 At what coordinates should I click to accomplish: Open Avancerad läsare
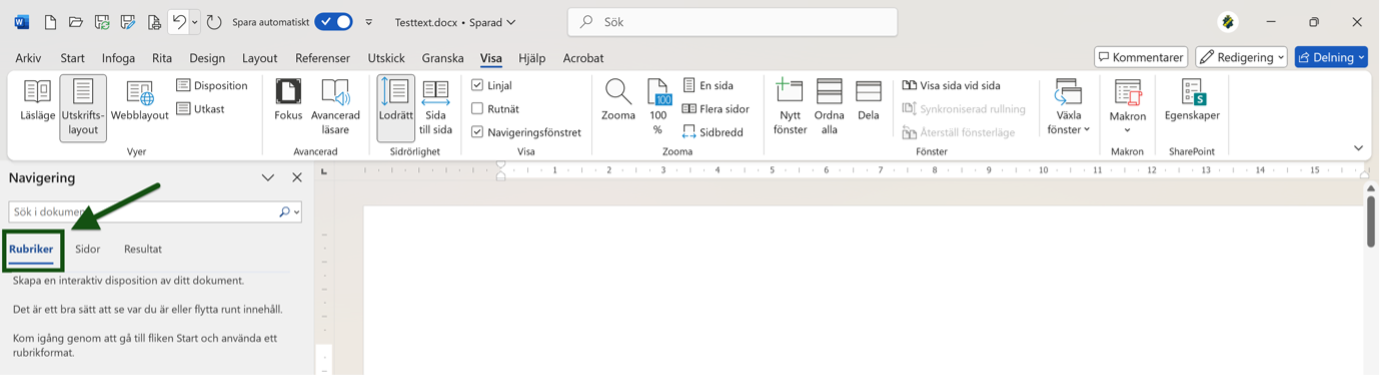[x=335, y=107]
